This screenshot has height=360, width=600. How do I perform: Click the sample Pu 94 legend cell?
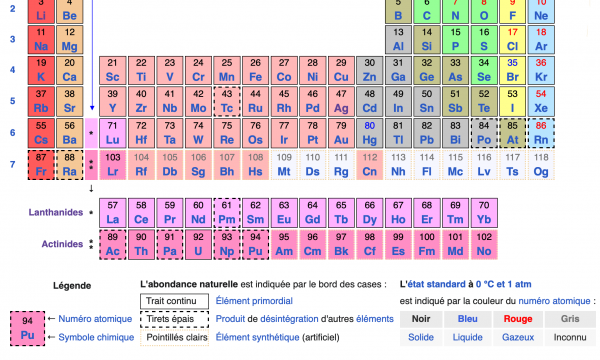coord(28,329)
